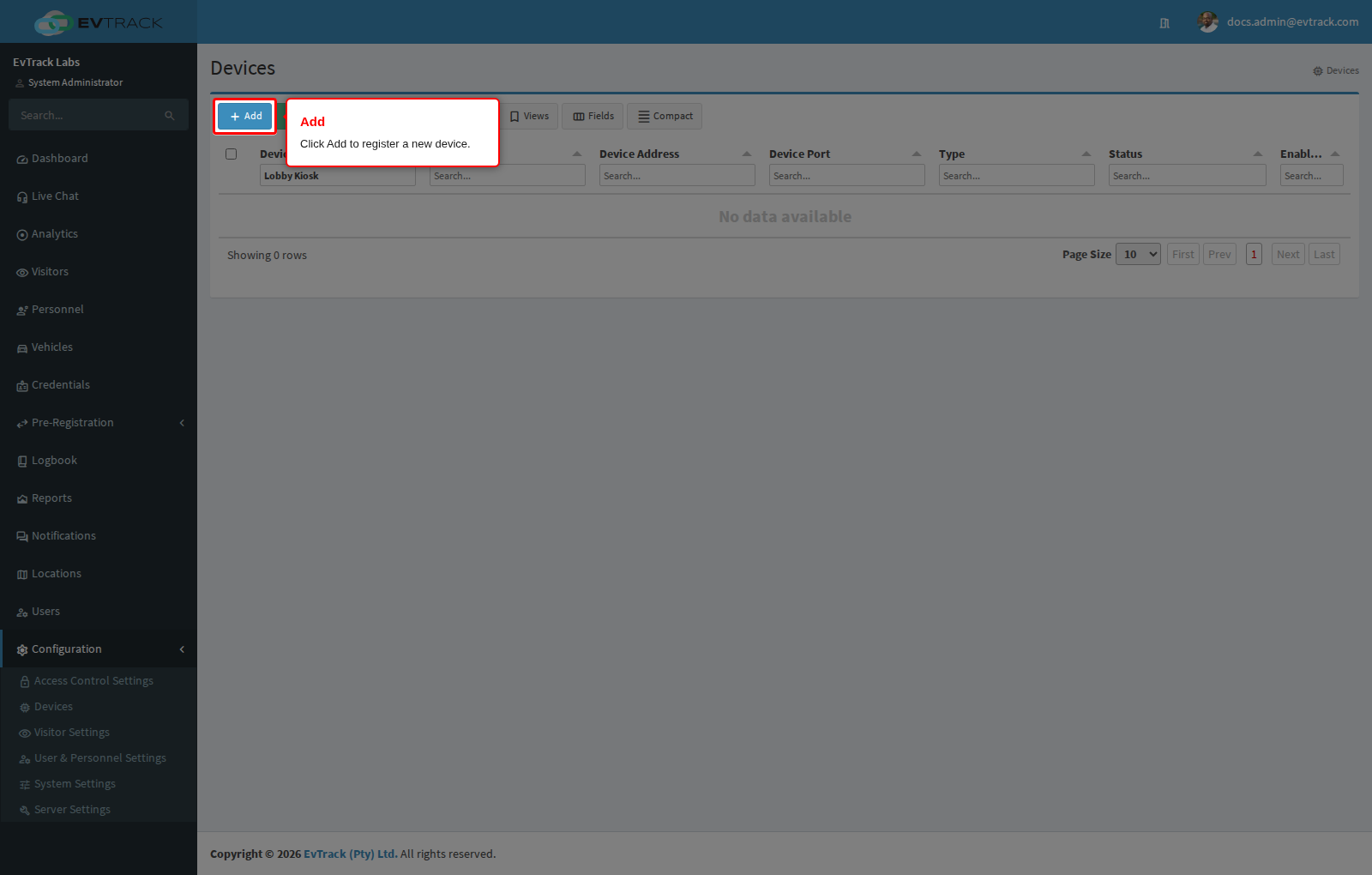This screenshot has height=875, width=1372.
Task: Expand the Pre-Registration menu chevron
Action: (x=182, y=423)
